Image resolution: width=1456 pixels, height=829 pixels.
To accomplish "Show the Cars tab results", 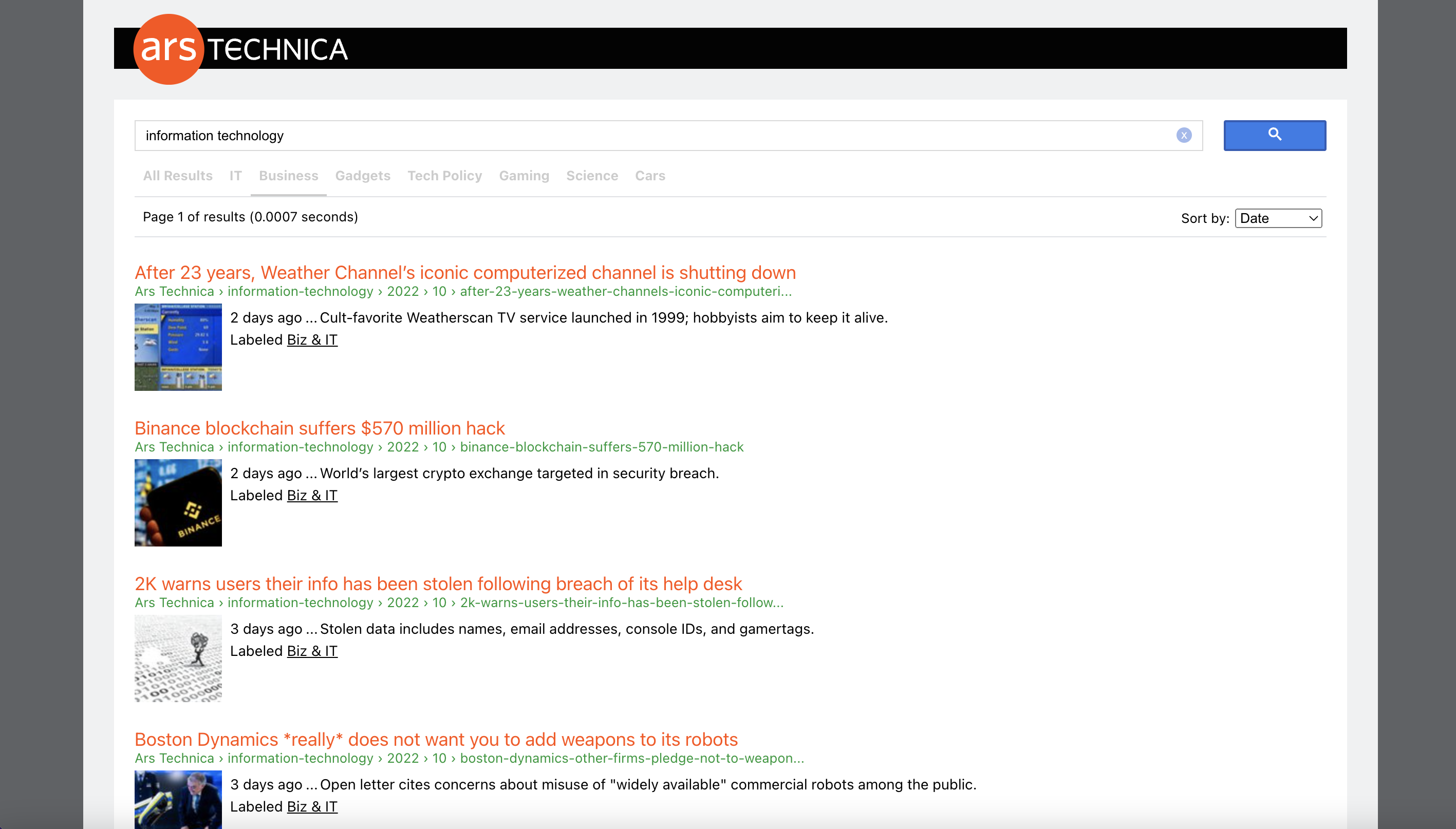I will (650, 176).
